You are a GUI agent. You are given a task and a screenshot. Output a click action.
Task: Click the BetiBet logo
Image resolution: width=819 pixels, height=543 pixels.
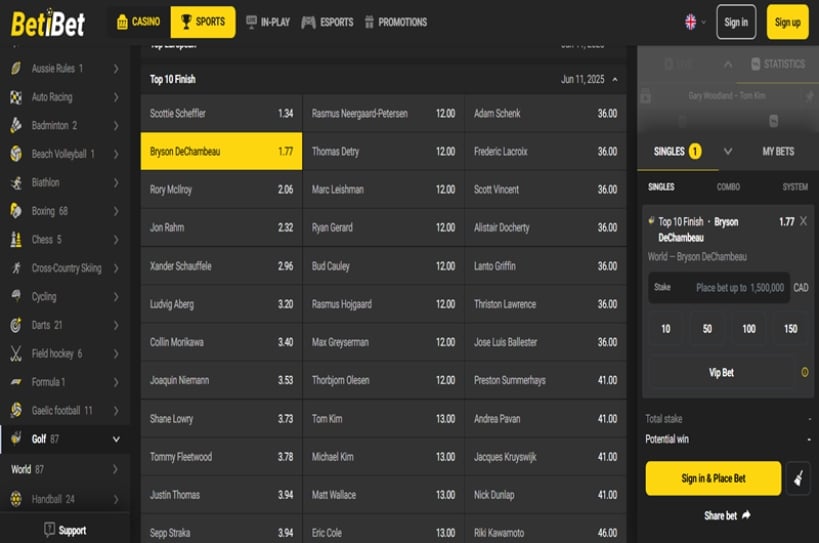tap(48, 23)
